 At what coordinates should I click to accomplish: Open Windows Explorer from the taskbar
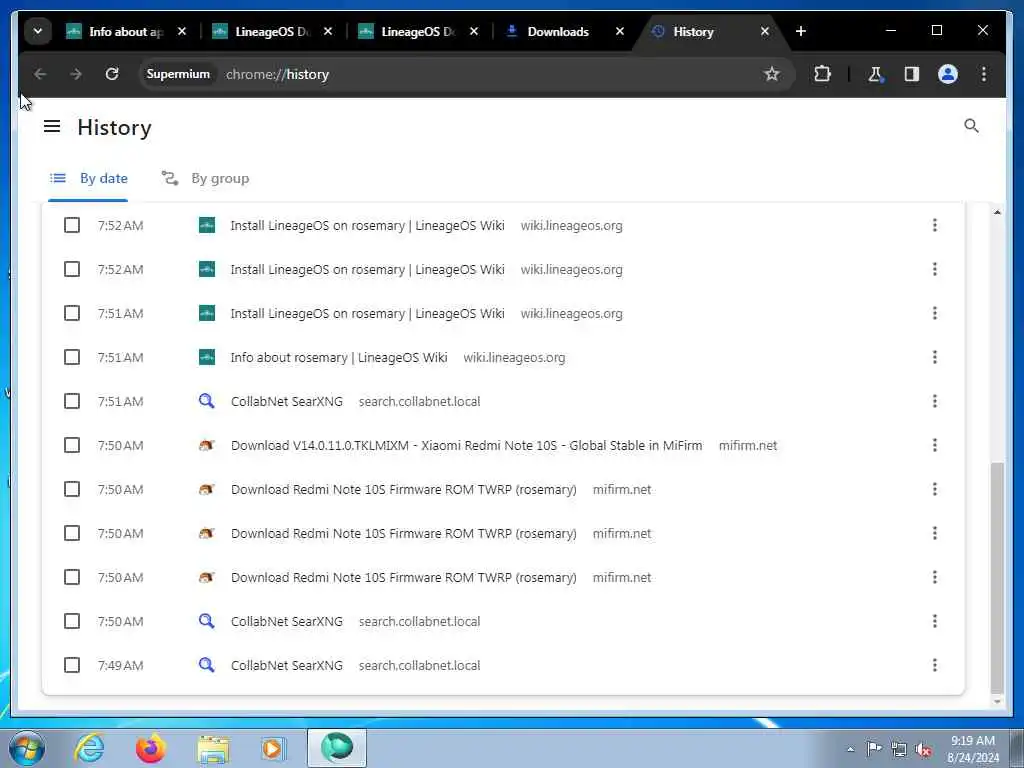click(213, 748)
